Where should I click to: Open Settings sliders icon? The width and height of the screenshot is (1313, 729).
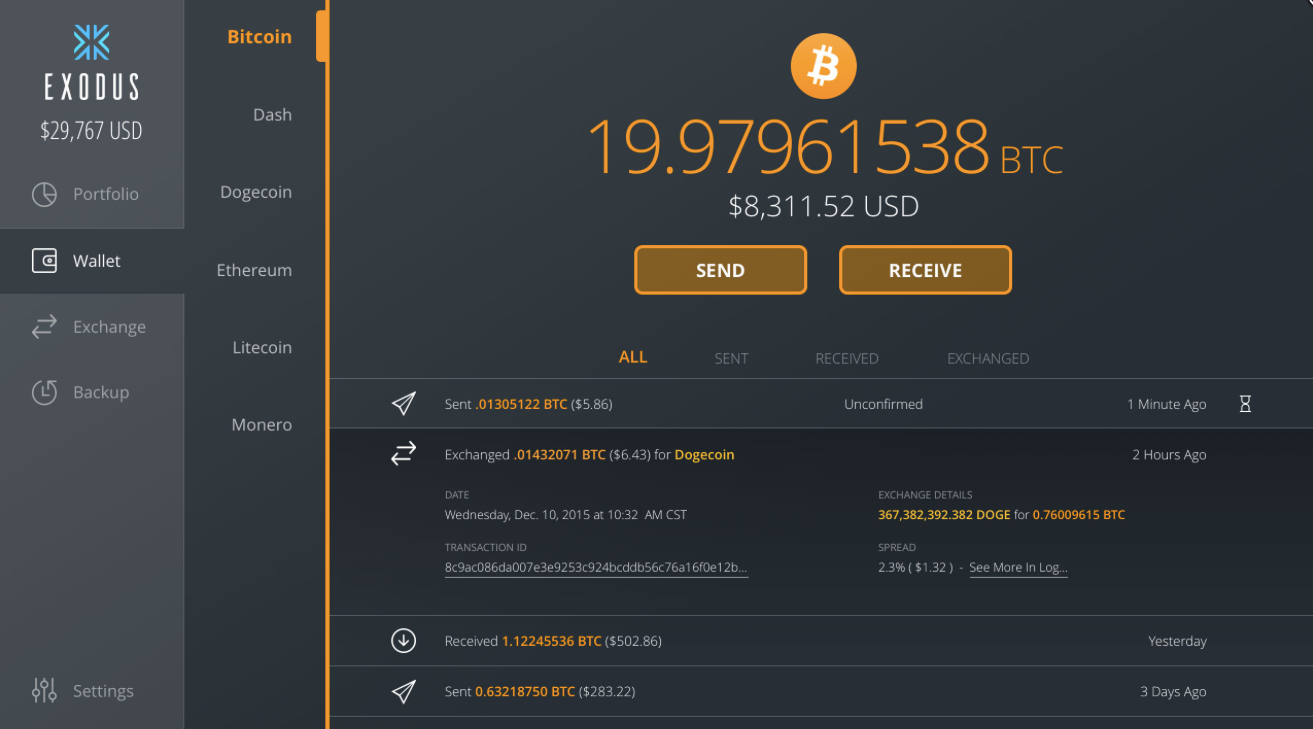pyautogui.click(x=44, y=690)
